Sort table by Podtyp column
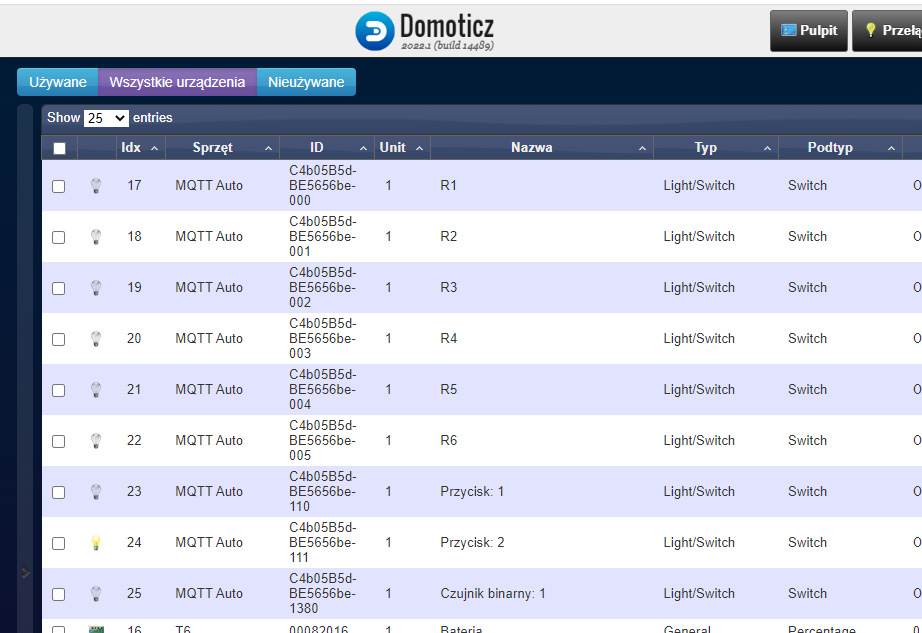The image size is (922, 633). tap(840, 148)
